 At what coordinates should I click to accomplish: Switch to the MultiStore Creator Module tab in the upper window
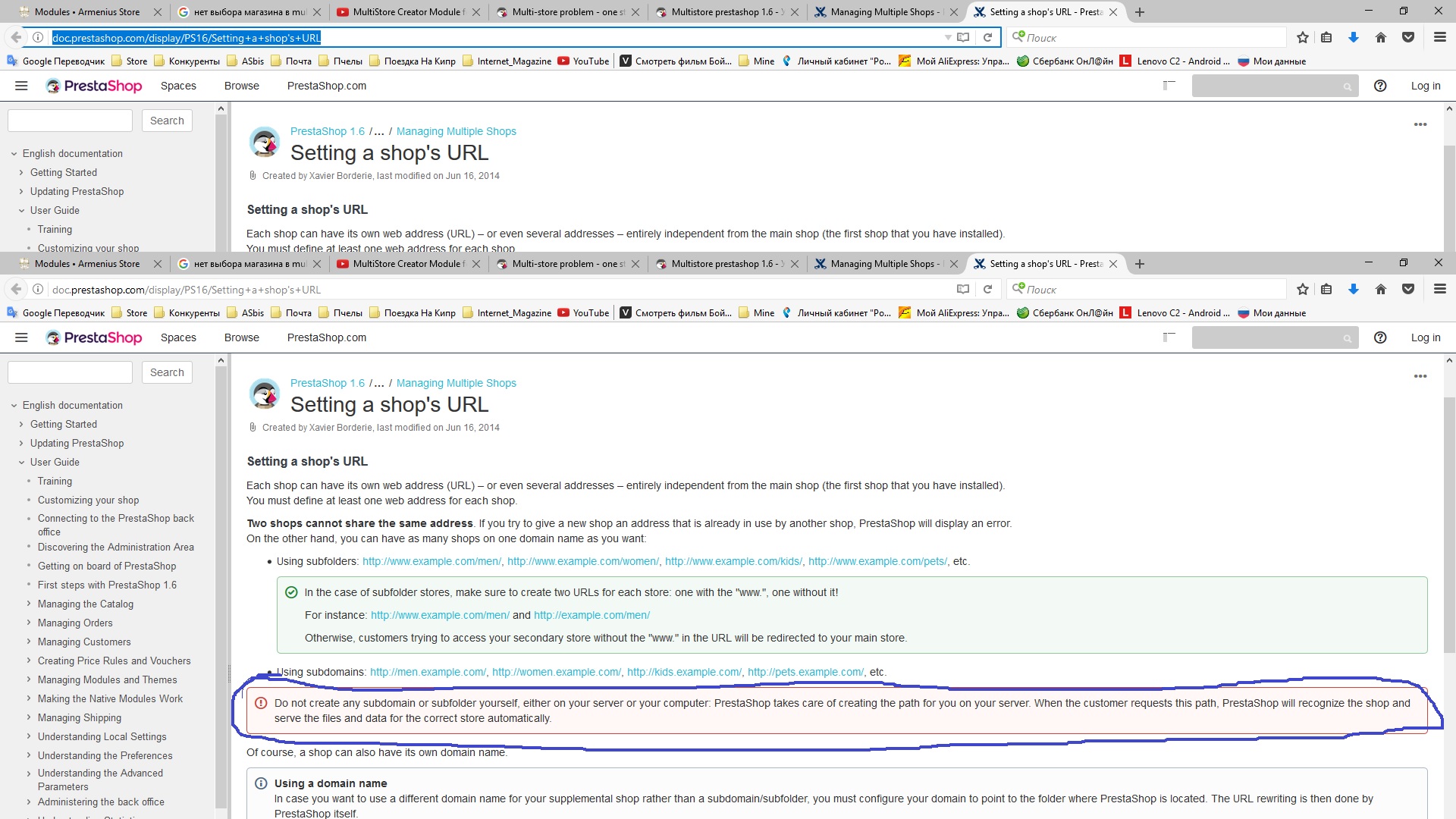[x=406, y=12]
